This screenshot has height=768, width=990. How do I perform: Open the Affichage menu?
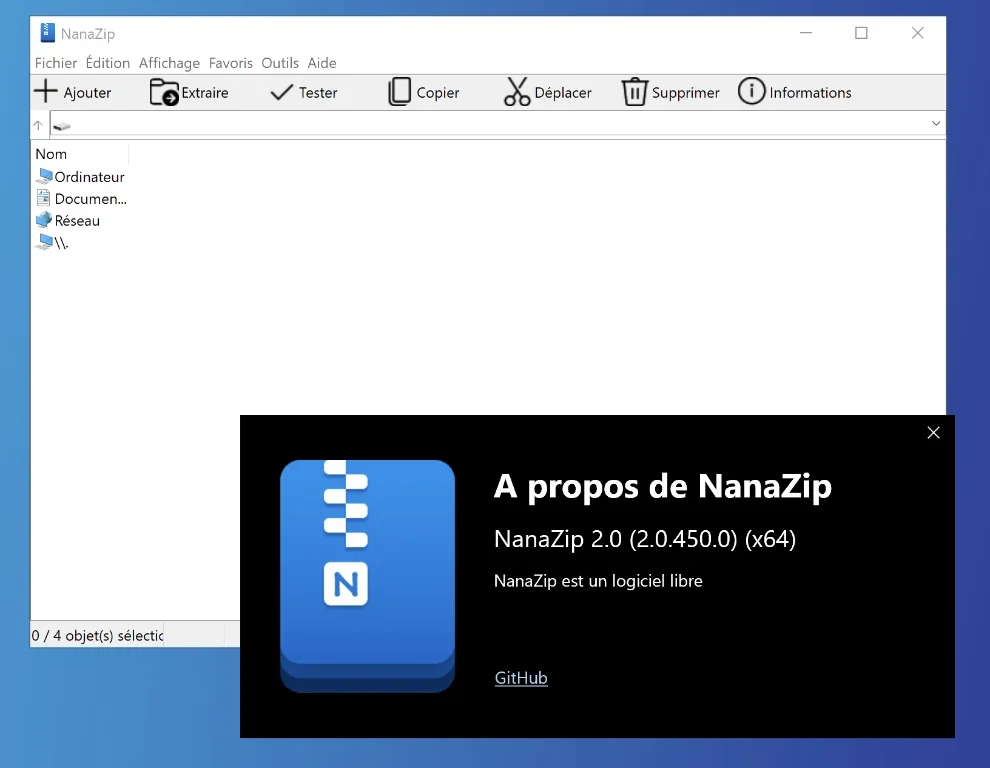pos(169,63)
